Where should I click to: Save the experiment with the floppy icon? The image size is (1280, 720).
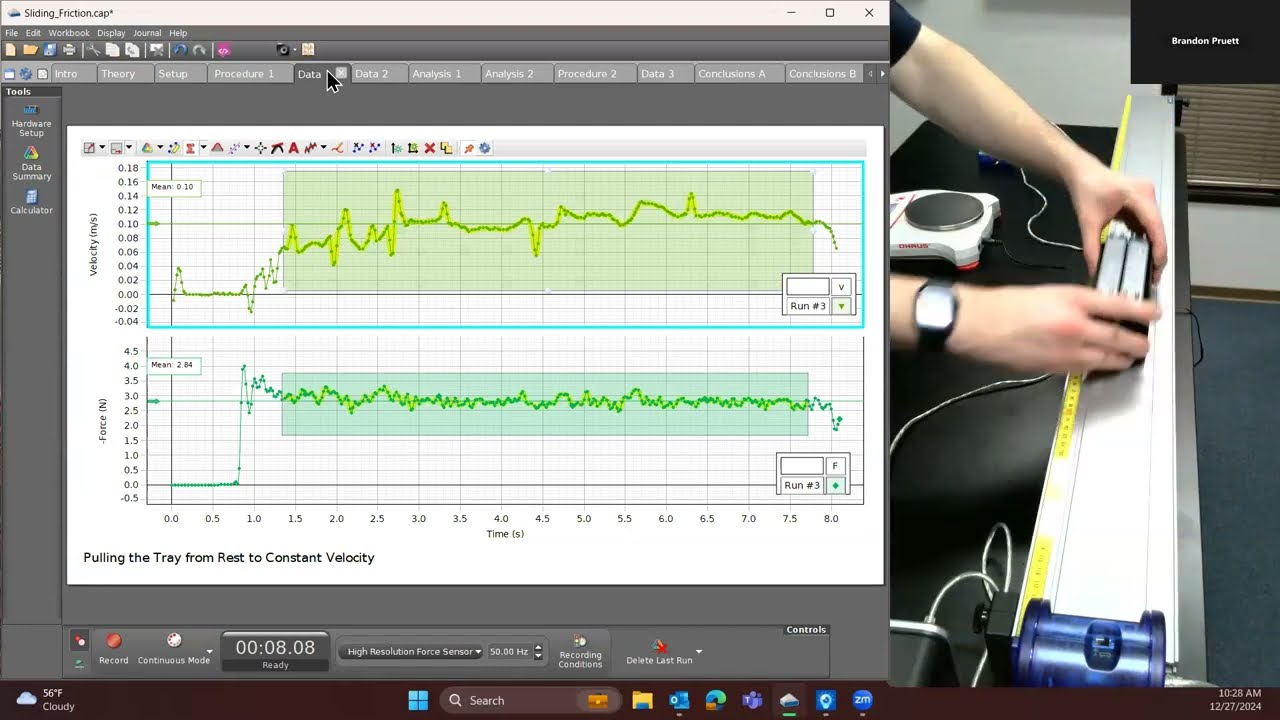pyautogui.click(x=49, y=49)
